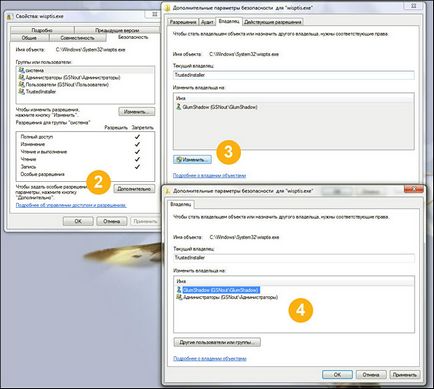Open the Разрешения tab in upper security window
434x389 pixels.
pyautogui.click(x=182, y=22)
